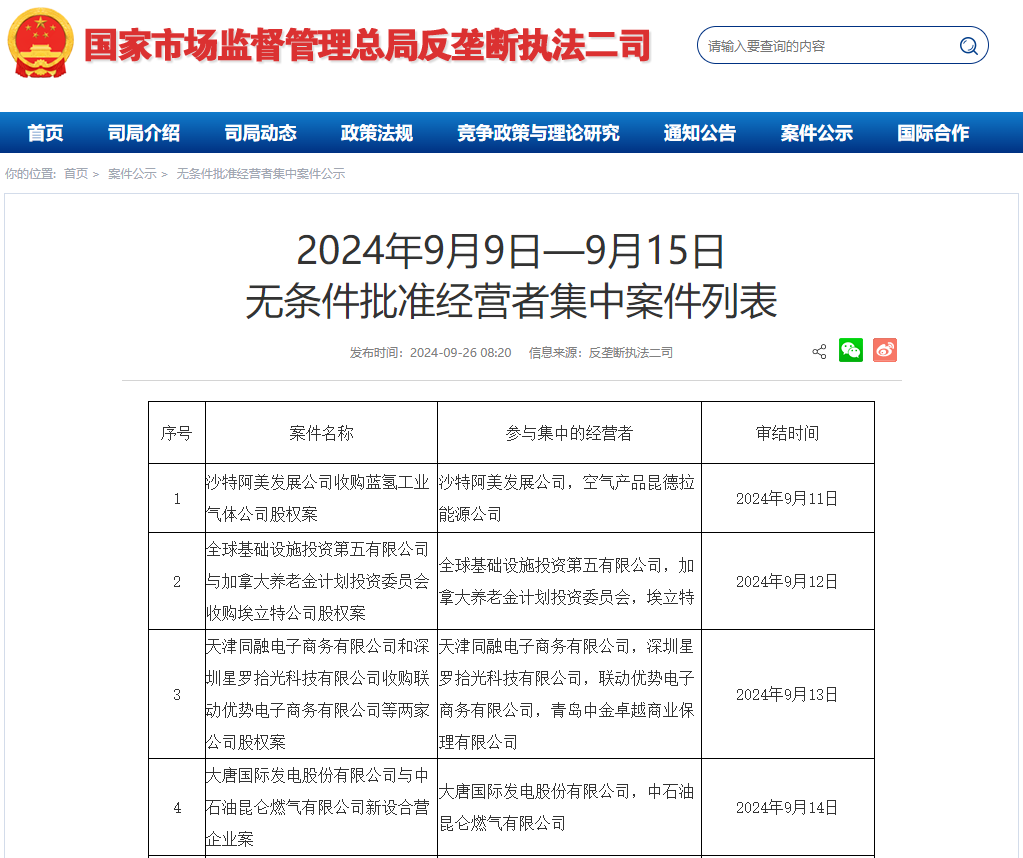Click the site title 国家市场监督管理总局反垄断执法二司
Screen dimensions: 1023x858
point(368,45)
